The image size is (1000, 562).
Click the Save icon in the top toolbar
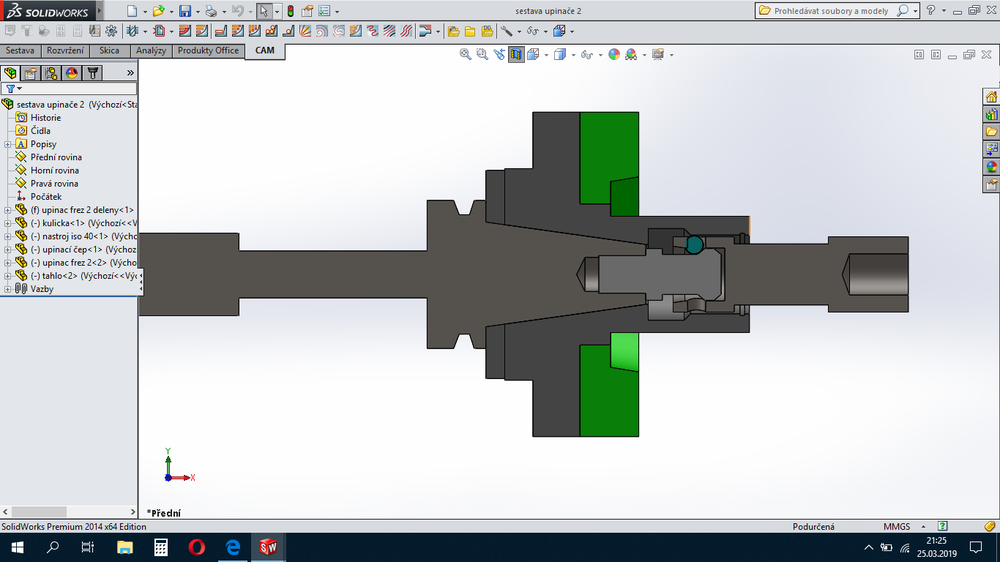[184, 11]
